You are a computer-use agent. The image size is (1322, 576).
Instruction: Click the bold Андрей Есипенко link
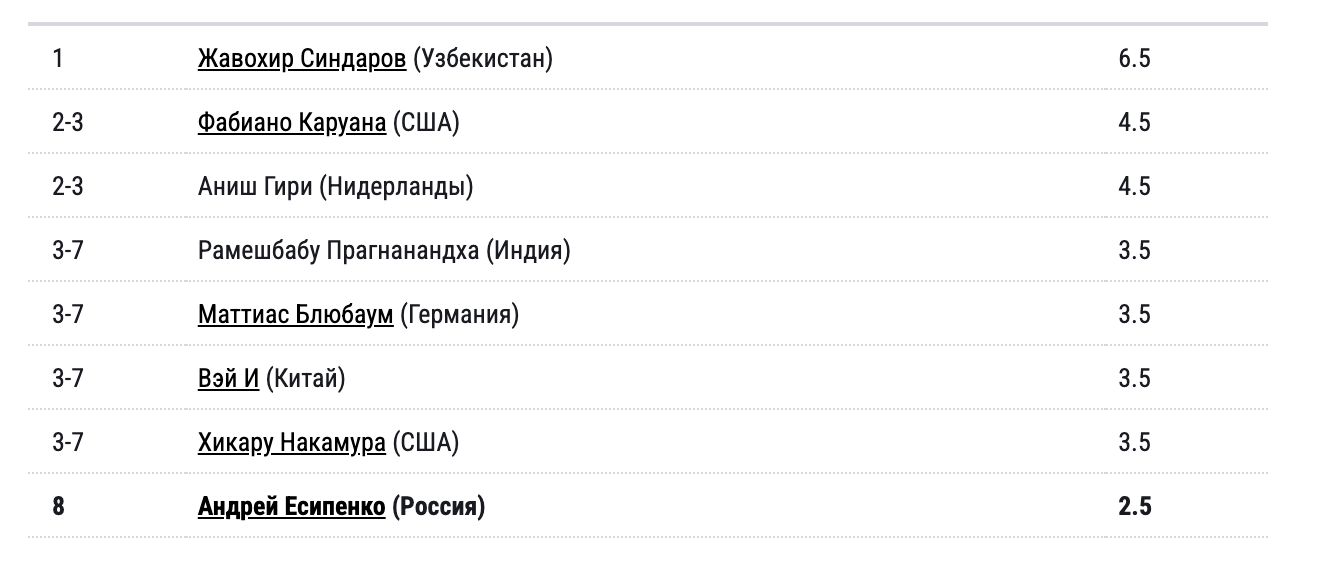[x=291, y=507]
